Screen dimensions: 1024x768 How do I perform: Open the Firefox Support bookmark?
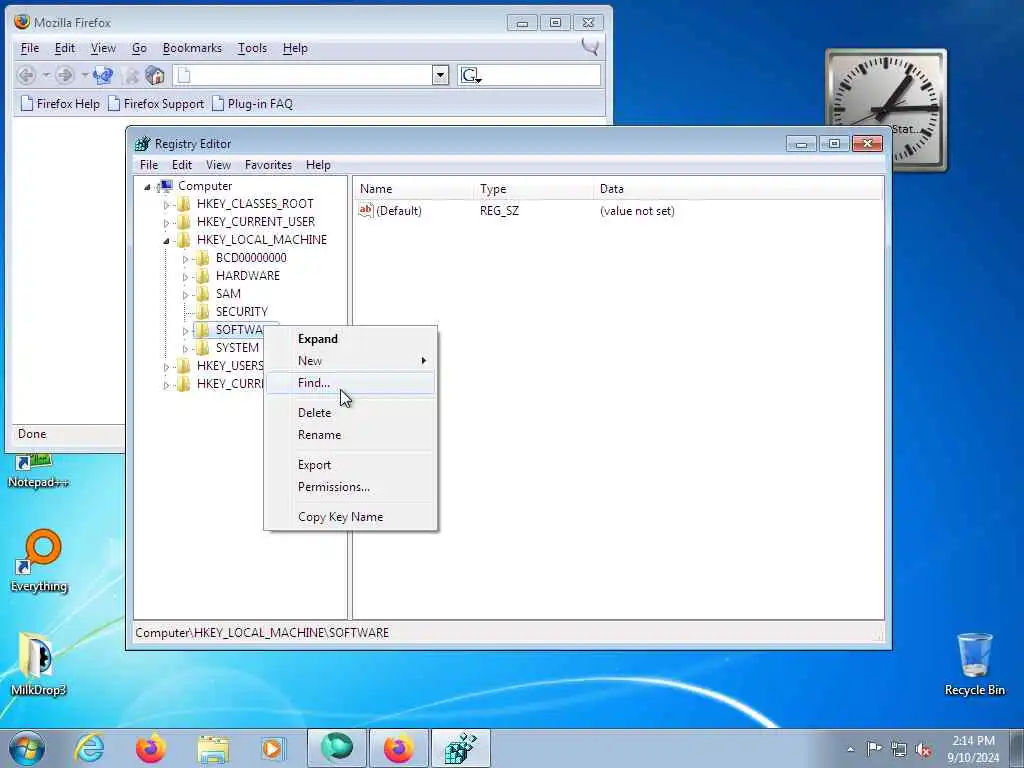[156, 104]
